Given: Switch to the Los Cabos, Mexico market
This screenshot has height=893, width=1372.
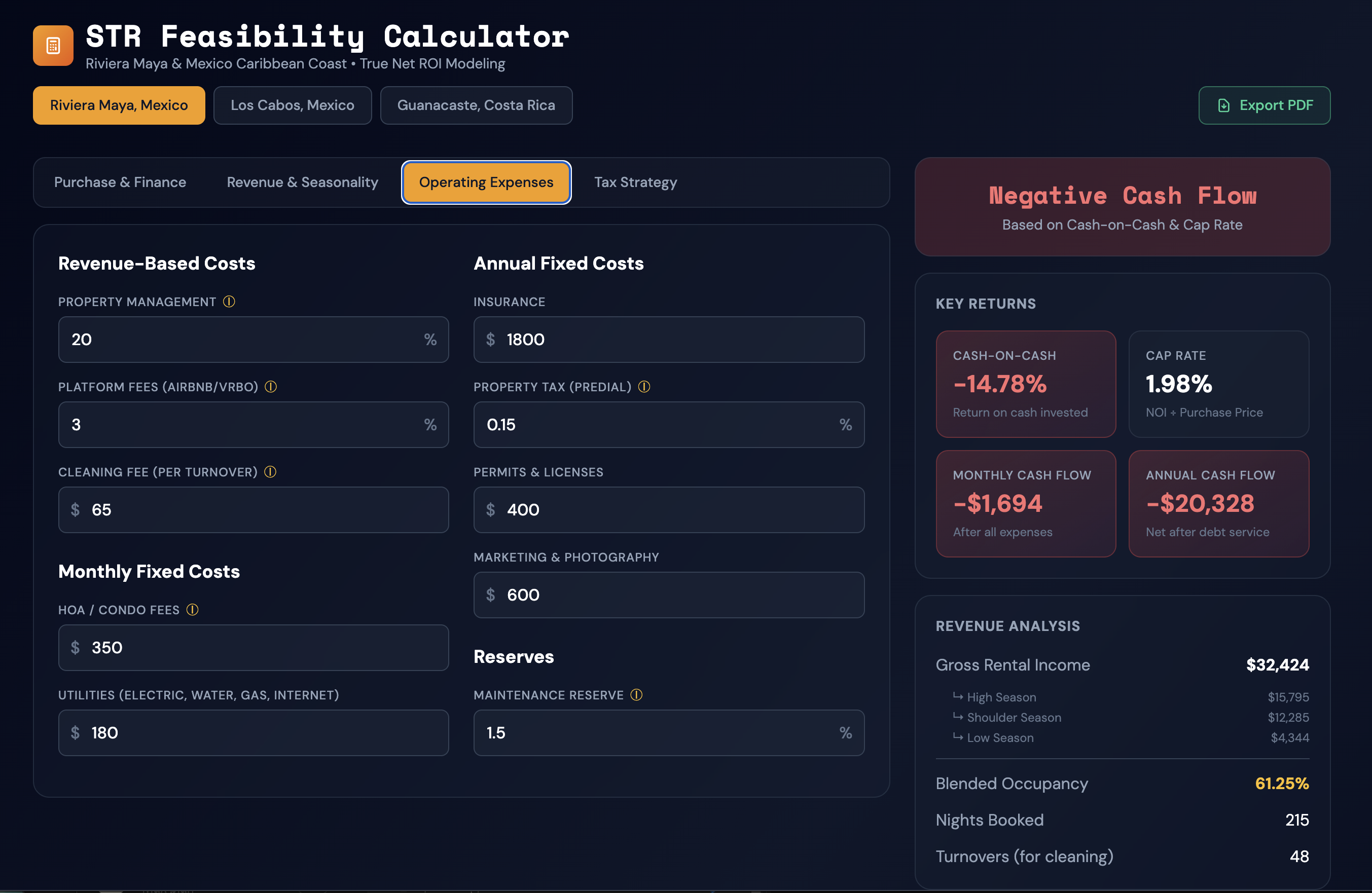Looking at the screenshot, I should click(292, 105).
